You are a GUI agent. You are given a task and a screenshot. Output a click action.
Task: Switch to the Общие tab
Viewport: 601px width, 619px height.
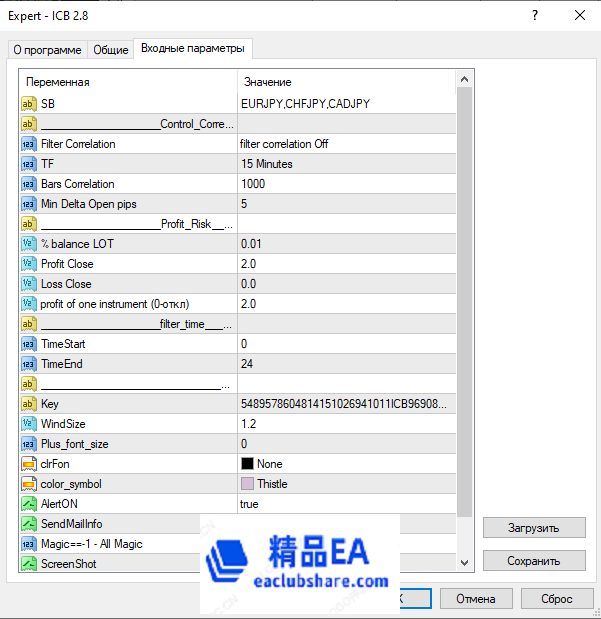(111, 50)
